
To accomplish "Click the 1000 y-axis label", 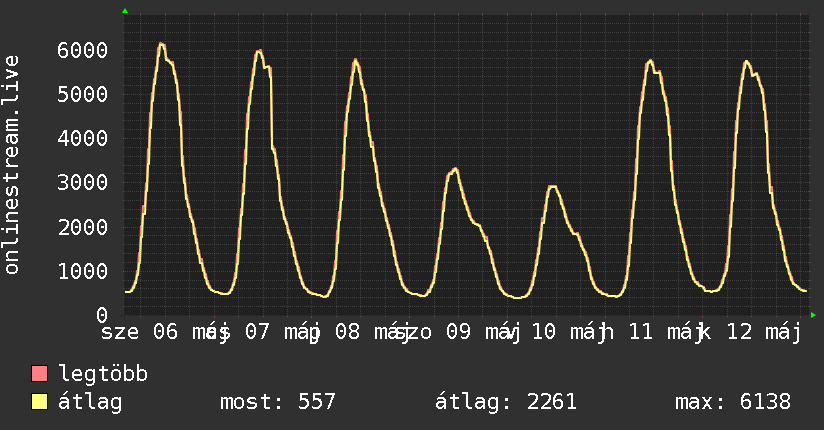I will (83, 271).
